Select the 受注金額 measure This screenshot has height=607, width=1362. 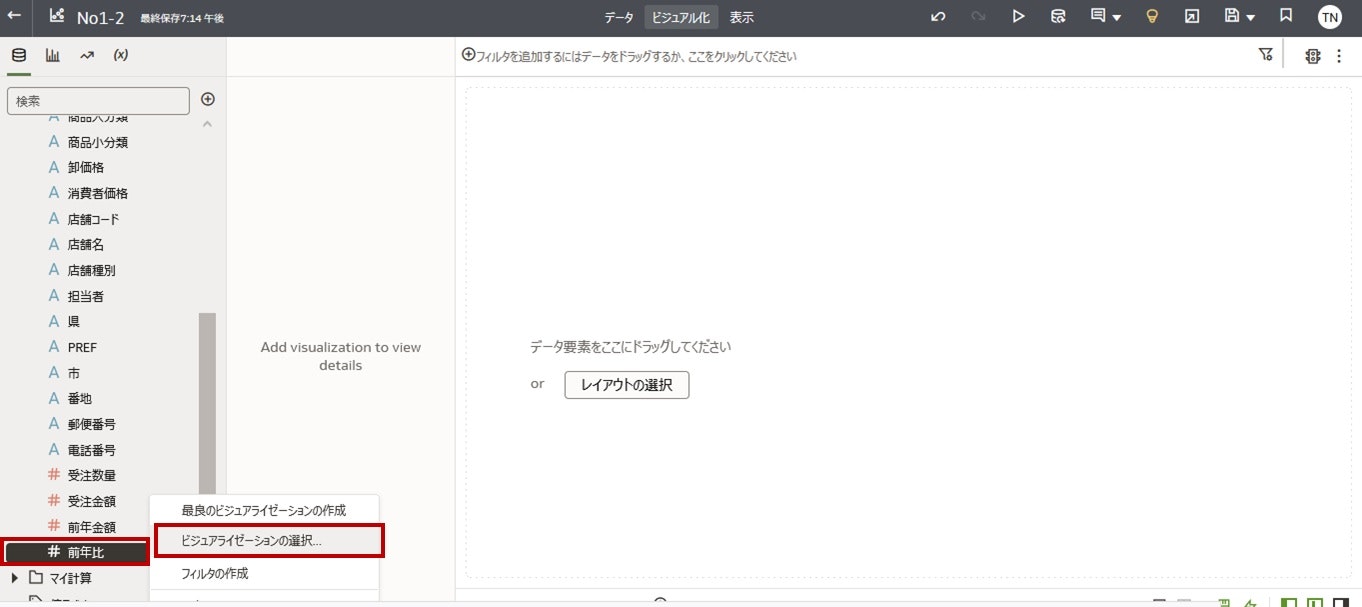pyautogui.click(x=92, y=501)
